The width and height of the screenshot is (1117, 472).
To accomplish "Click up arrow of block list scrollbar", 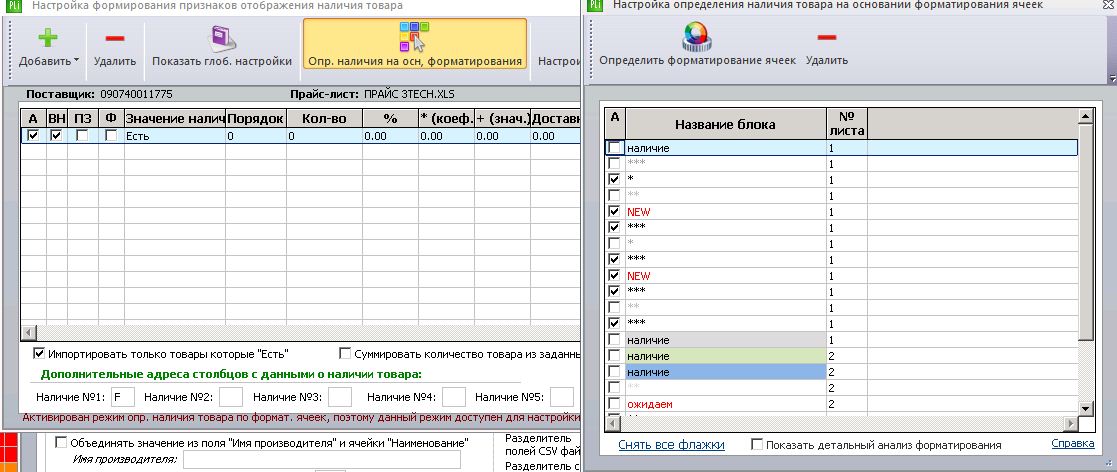I will [1086, 117].
